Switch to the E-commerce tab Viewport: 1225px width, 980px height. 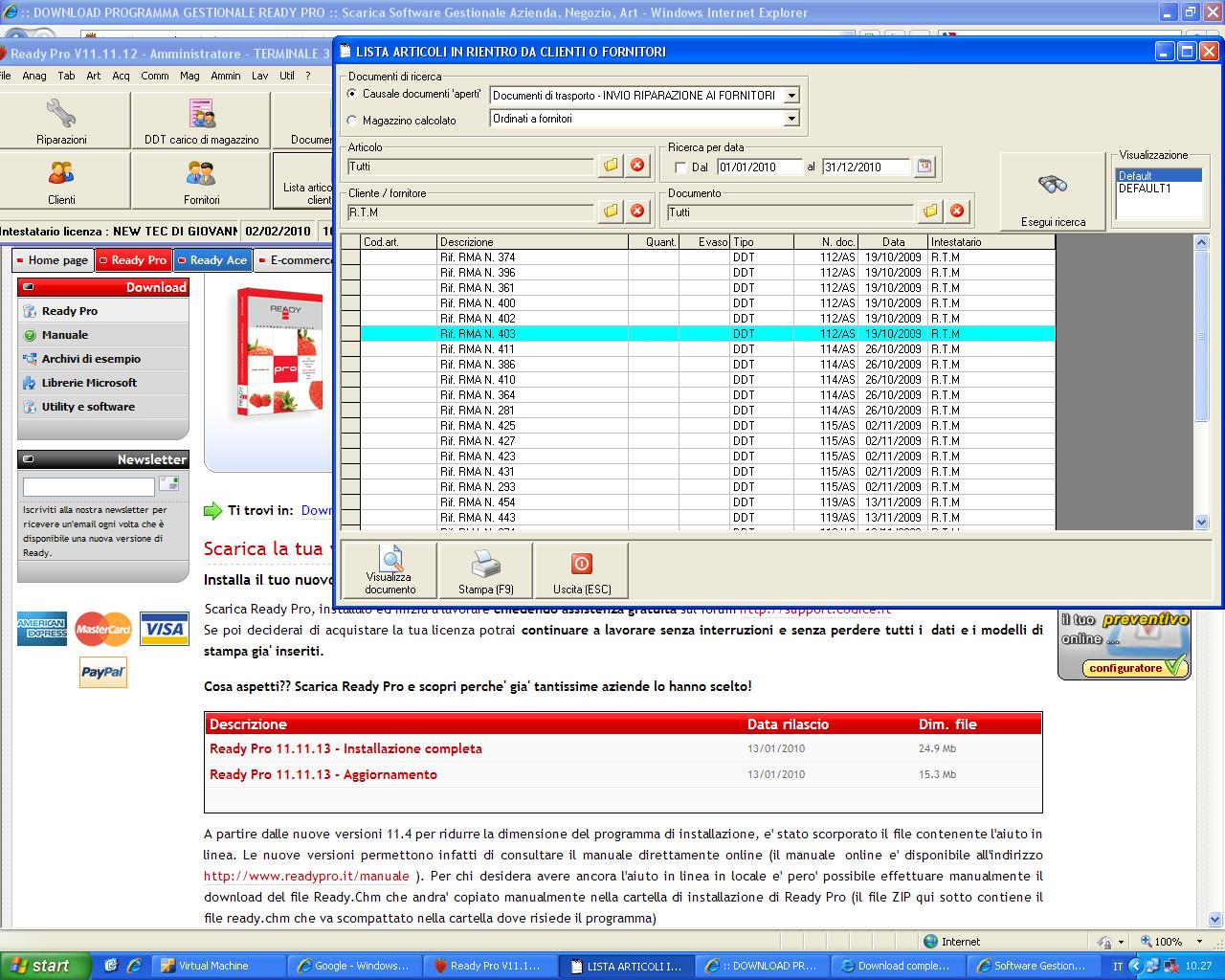point(299,260)
